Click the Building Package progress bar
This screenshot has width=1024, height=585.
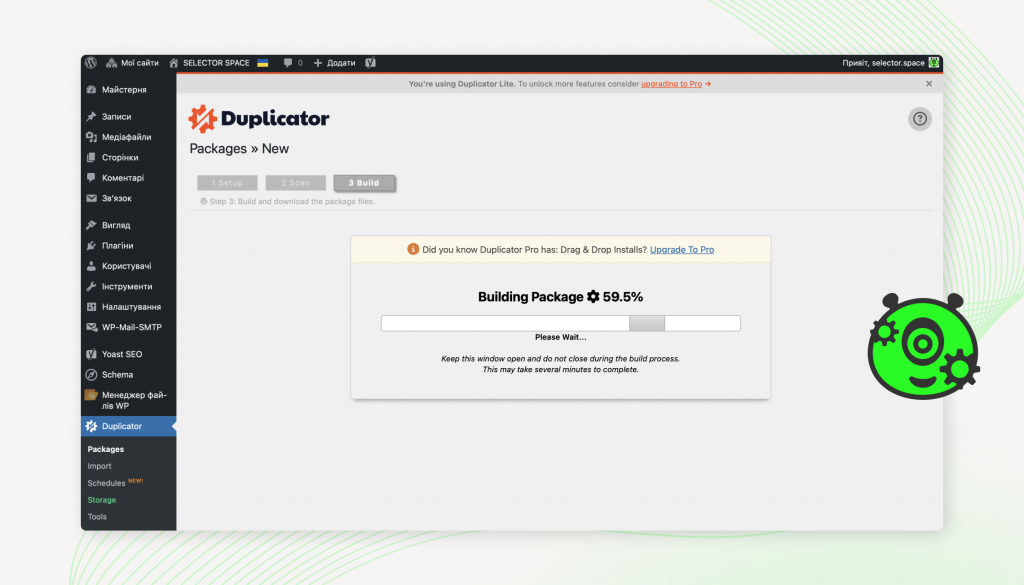(560, 322)
